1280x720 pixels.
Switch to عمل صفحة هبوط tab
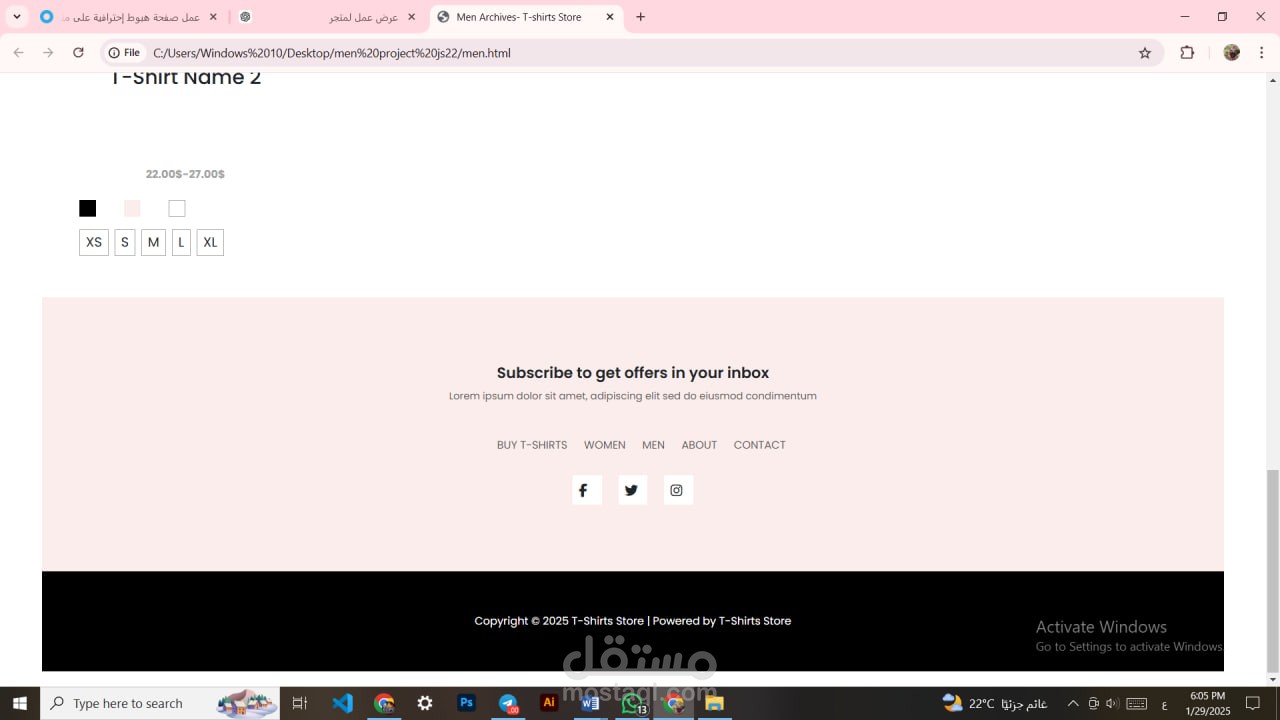coord(128,17)
